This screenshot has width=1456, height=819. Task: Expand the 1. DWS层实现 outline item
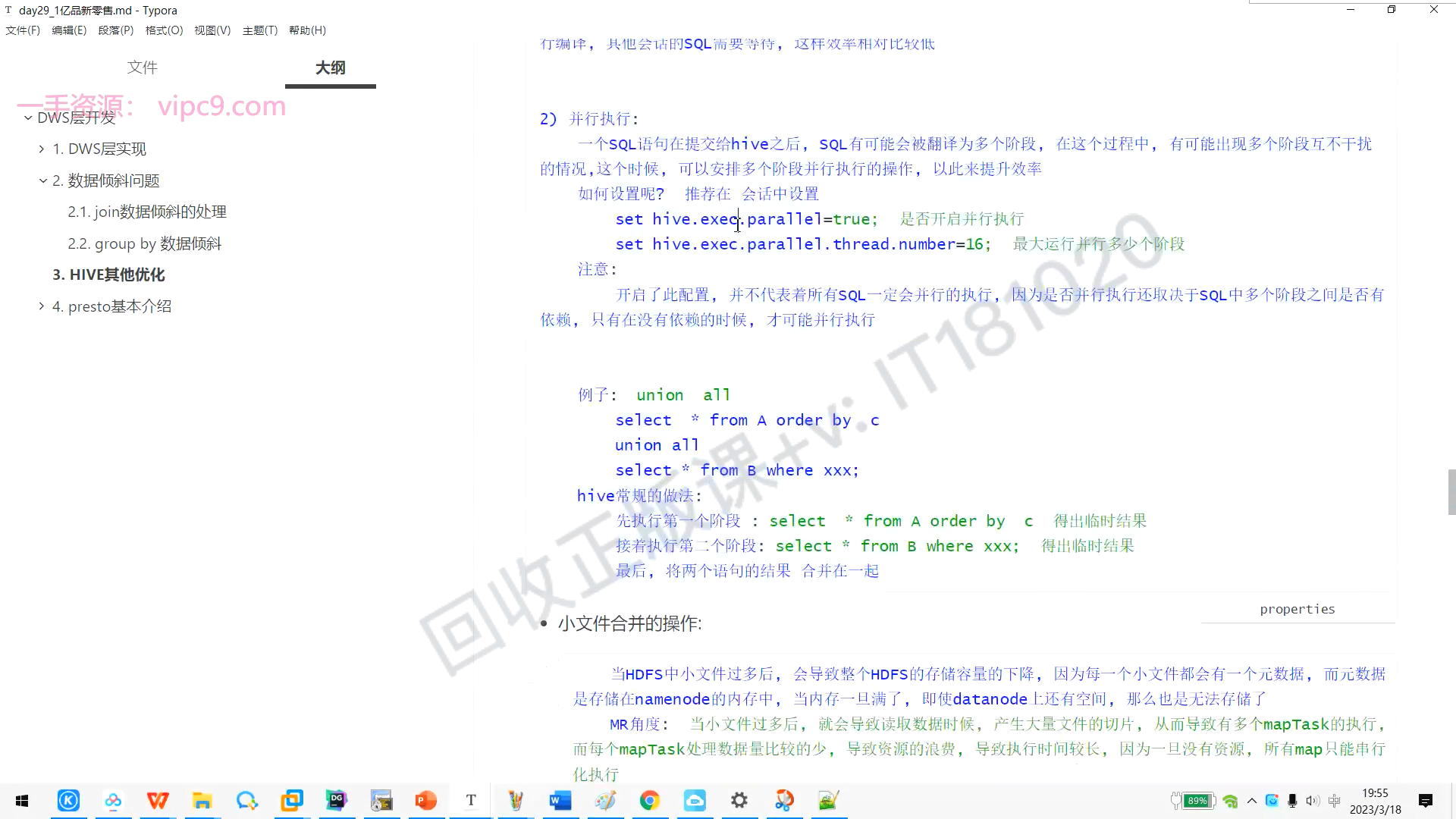(x=42, y=149)
